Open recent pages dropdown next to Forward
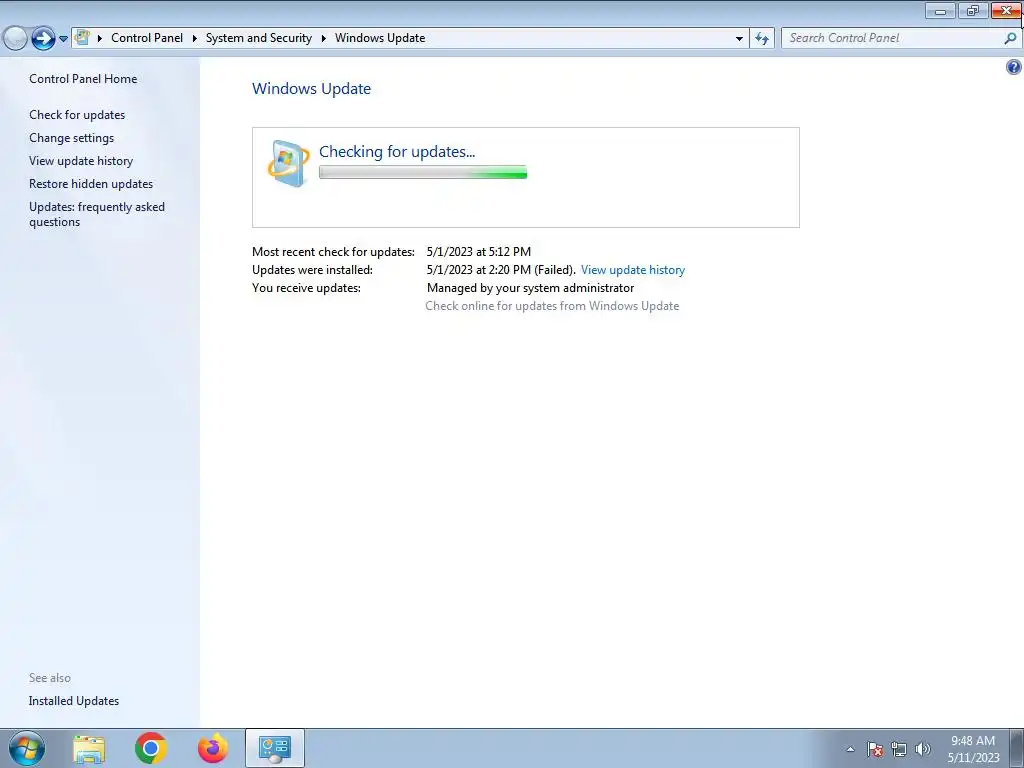The width and height of the screenshot is (1024, 768). pos(63,39)
